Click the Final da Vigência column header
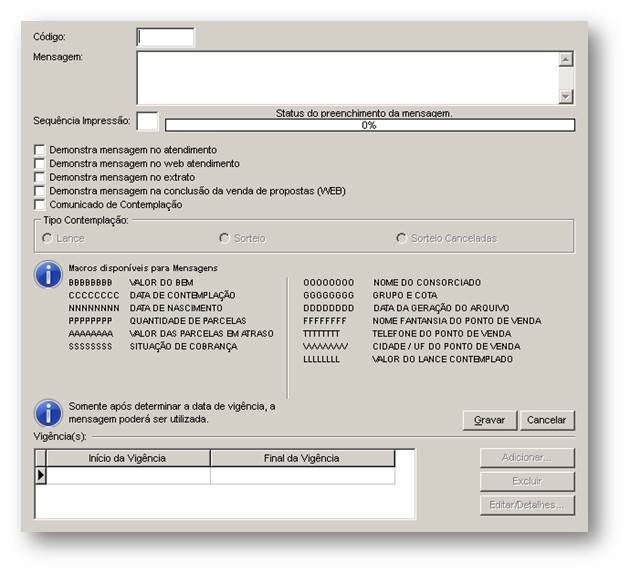The image size is (630, 574). (302, 458)
